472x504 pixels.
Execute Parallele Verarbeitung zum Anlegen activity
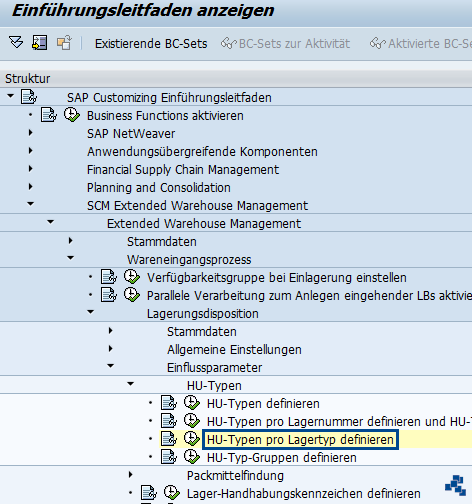point(132,295)
